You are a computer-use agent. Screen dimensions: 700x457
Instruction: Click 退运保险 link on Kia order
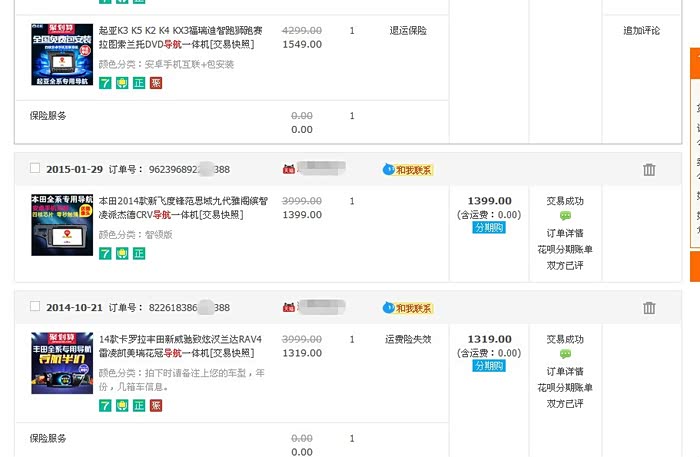click(407, 31)
